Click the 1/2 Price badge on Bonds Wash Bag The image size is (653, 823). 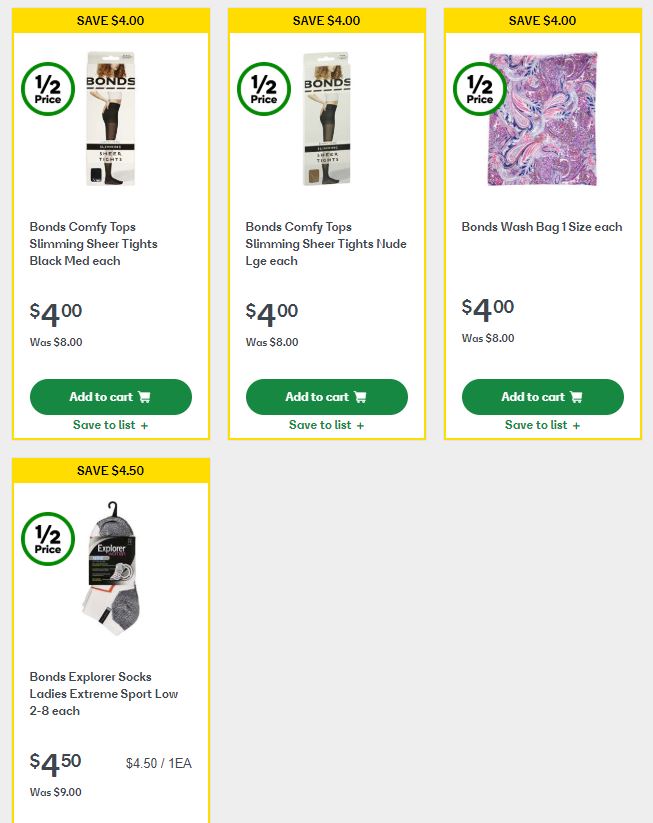[x=479, y=88]
